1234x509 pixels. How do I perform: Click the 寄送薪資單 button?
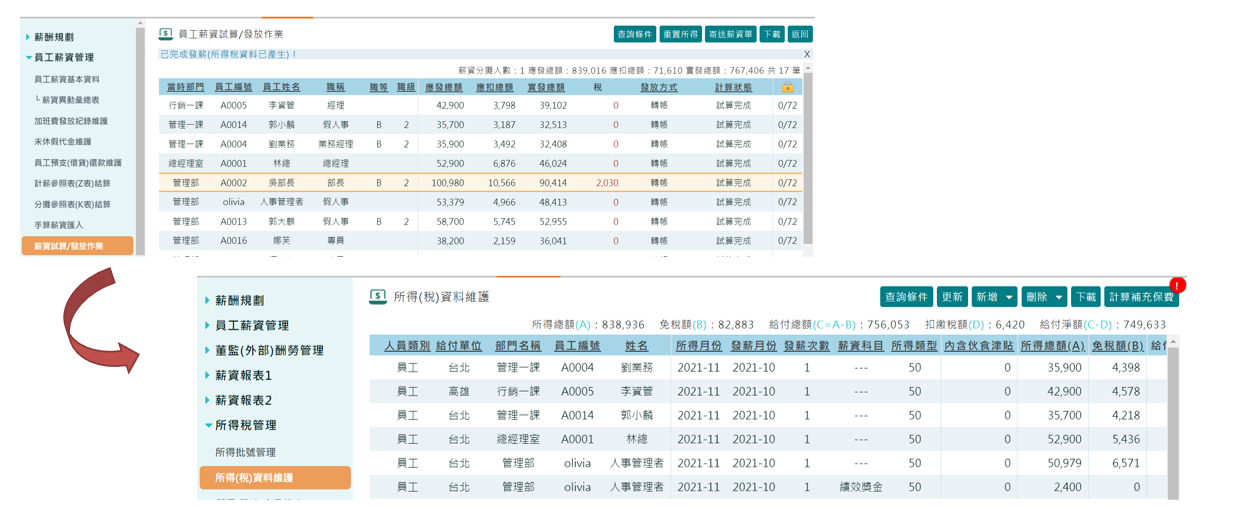(x=730, y=34)
